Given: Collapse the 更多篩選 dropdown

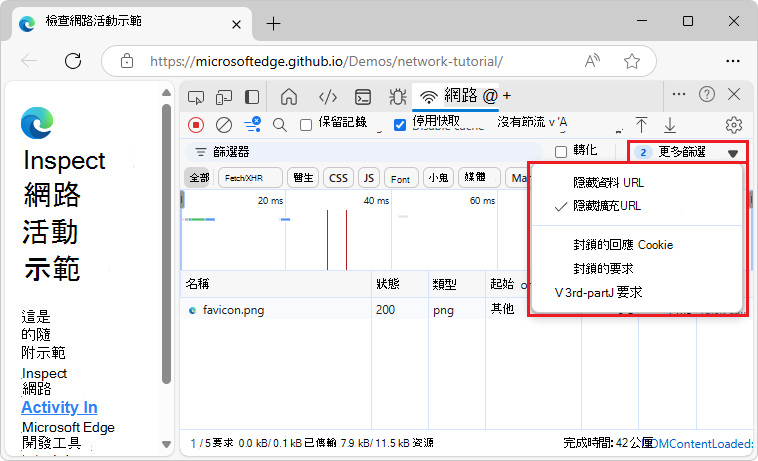Looking at the screenshot, I should pos(688,152).
